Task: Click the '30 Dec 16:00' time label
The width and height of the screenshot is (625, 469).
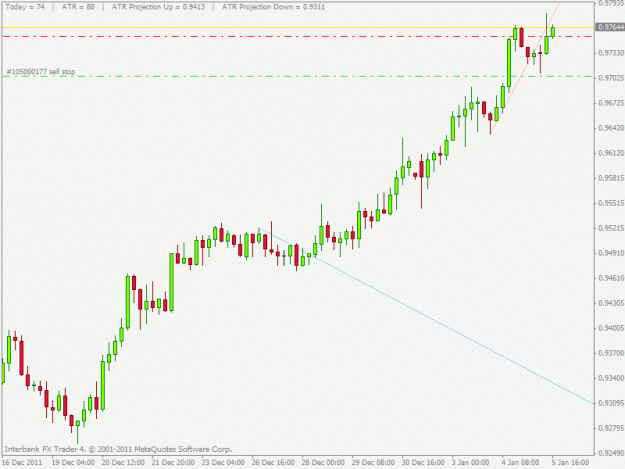Action: [x=423, y=462]
